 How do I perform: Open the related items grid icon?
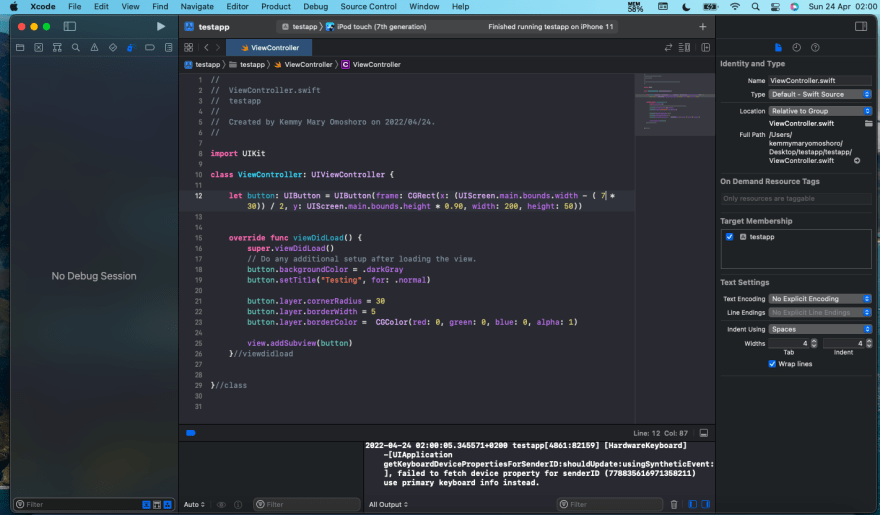(x=189, y=48)
